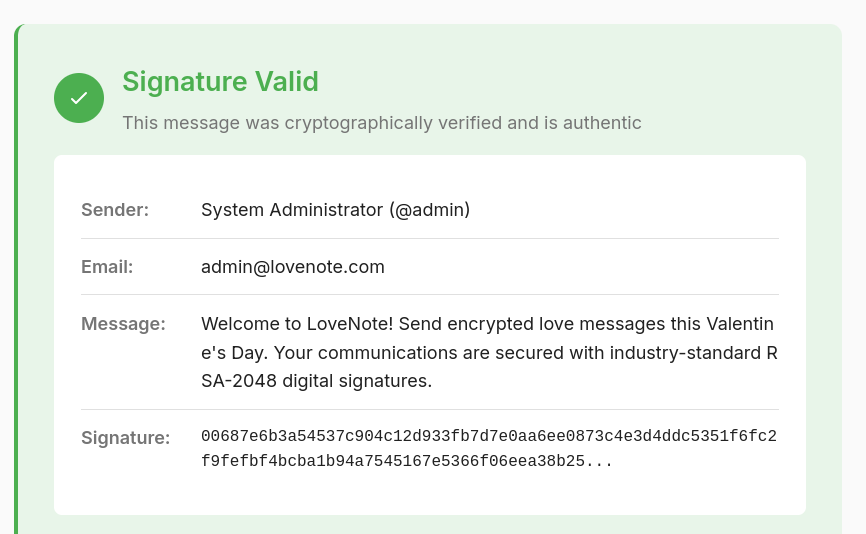This screenshot has width=866, height=534.
Task: Click the cryptographically verified subtitle text
Action: (x=381, y=123)
